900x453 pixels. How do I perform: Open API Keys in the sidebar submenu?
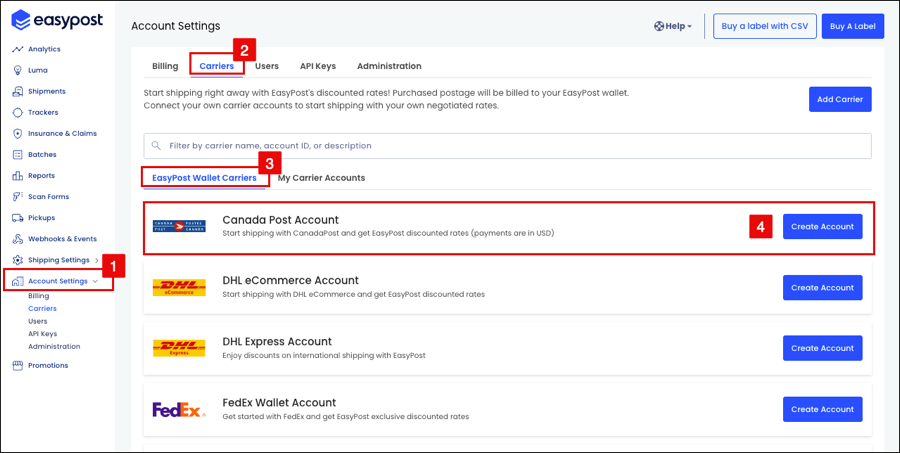pos(42,334)
